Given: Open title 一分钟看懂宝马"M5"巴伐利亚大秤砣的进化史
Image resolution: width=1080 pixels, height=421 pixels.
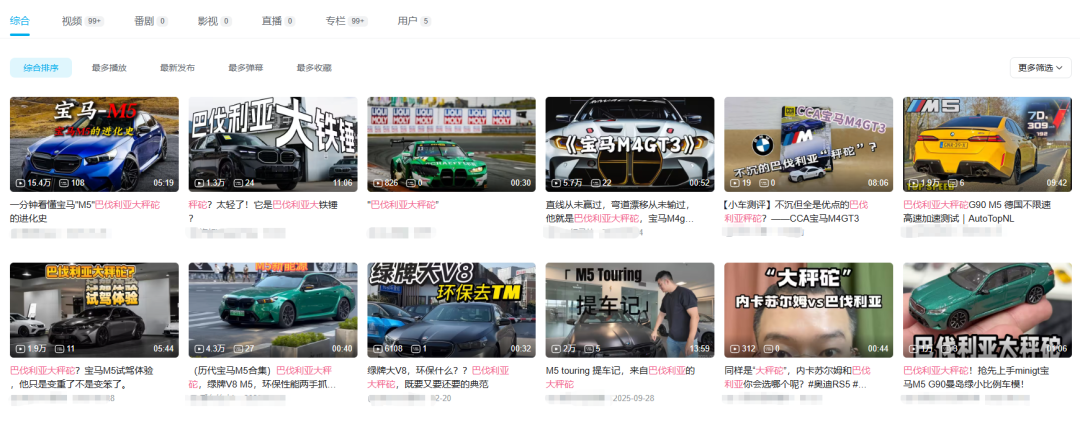Looking at the screenshot, I should (x=85, y=212).
